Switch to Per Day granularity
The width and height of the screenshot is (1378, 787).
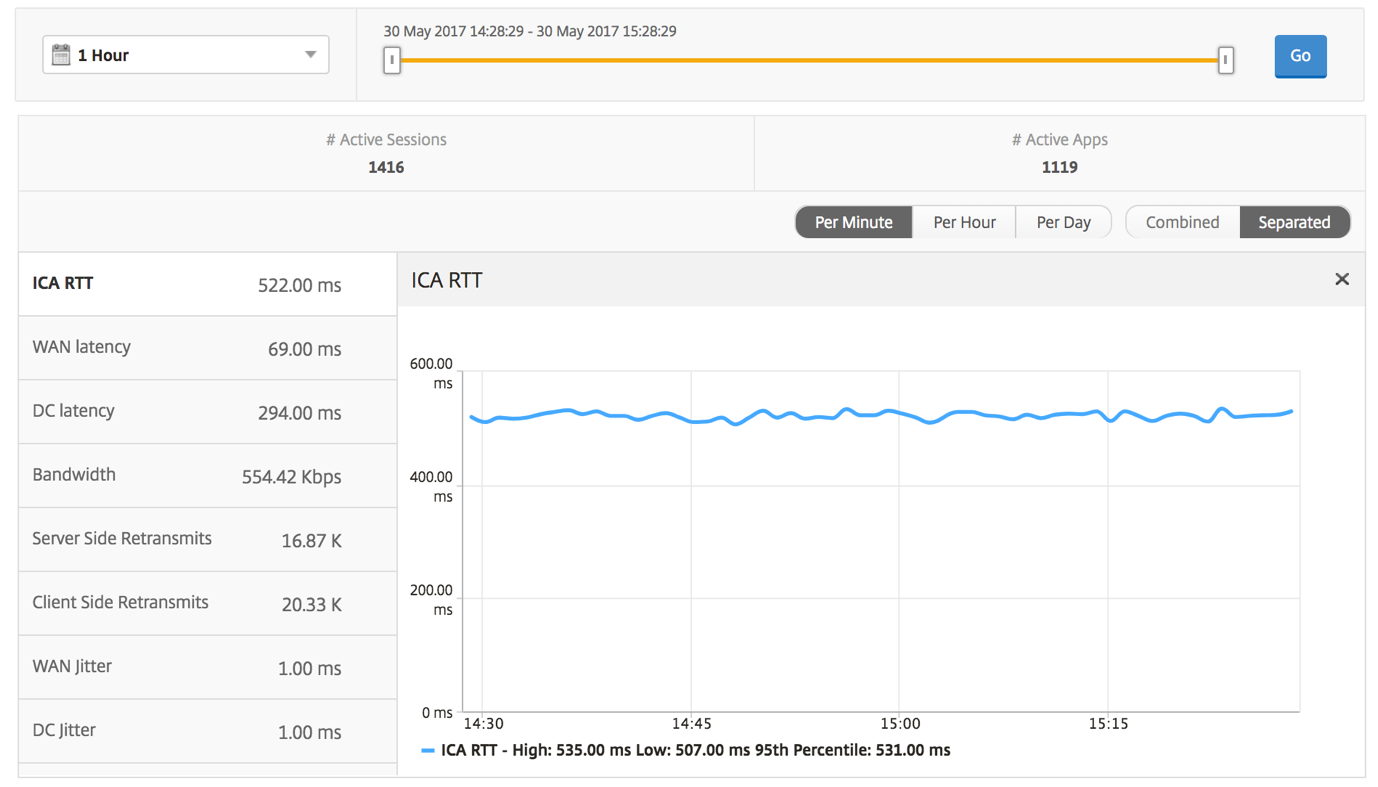(1063, 222)
